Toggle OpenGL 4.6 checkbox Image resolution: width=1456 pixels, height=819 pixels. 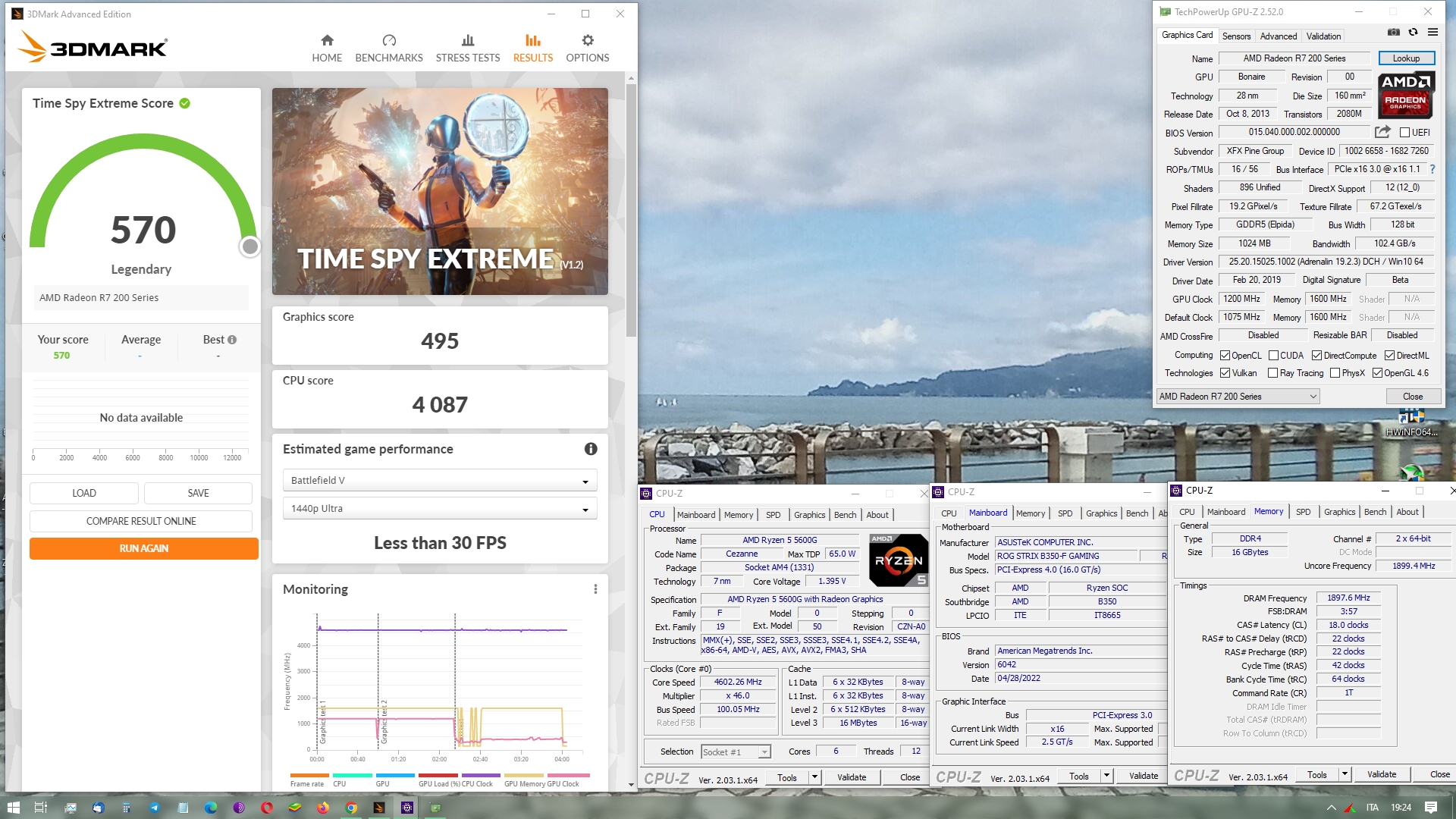click(1377, 373)
